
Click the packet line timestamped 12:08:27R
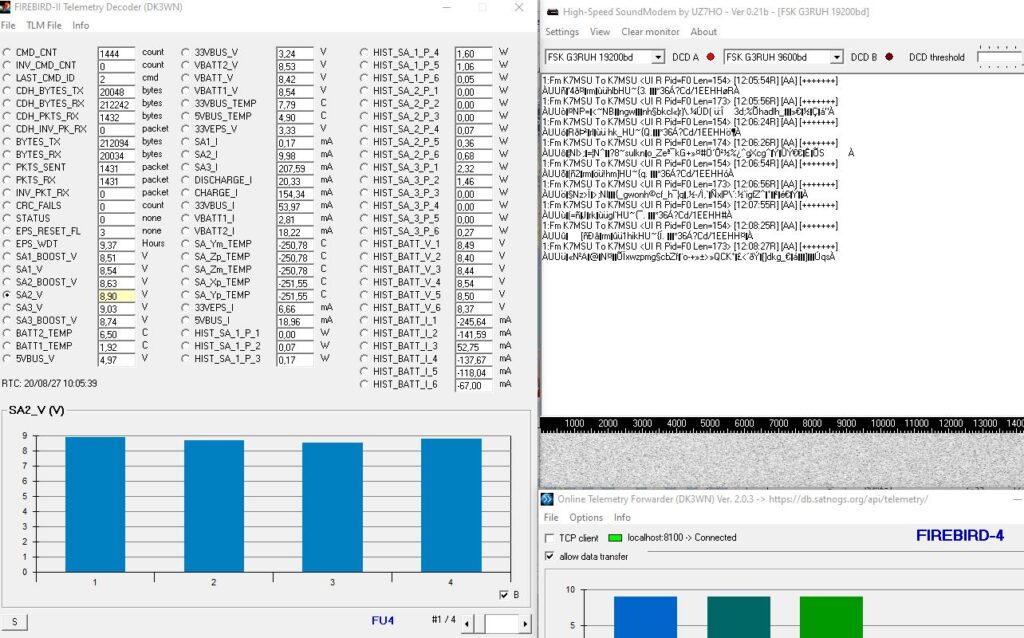690,247
